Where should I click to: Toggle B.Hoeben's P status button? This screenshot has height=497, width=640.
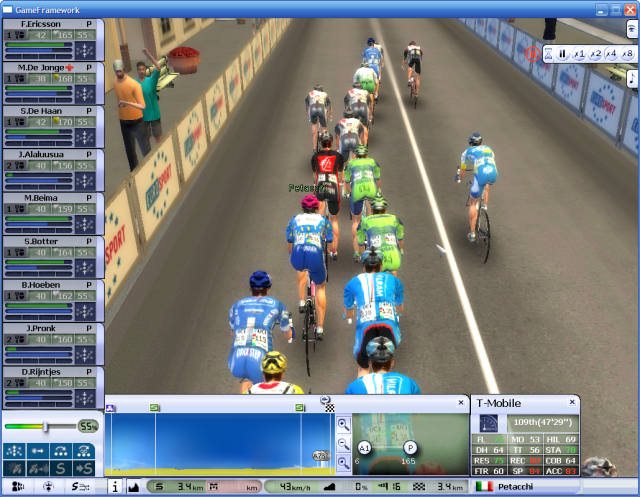click(89, 284)
